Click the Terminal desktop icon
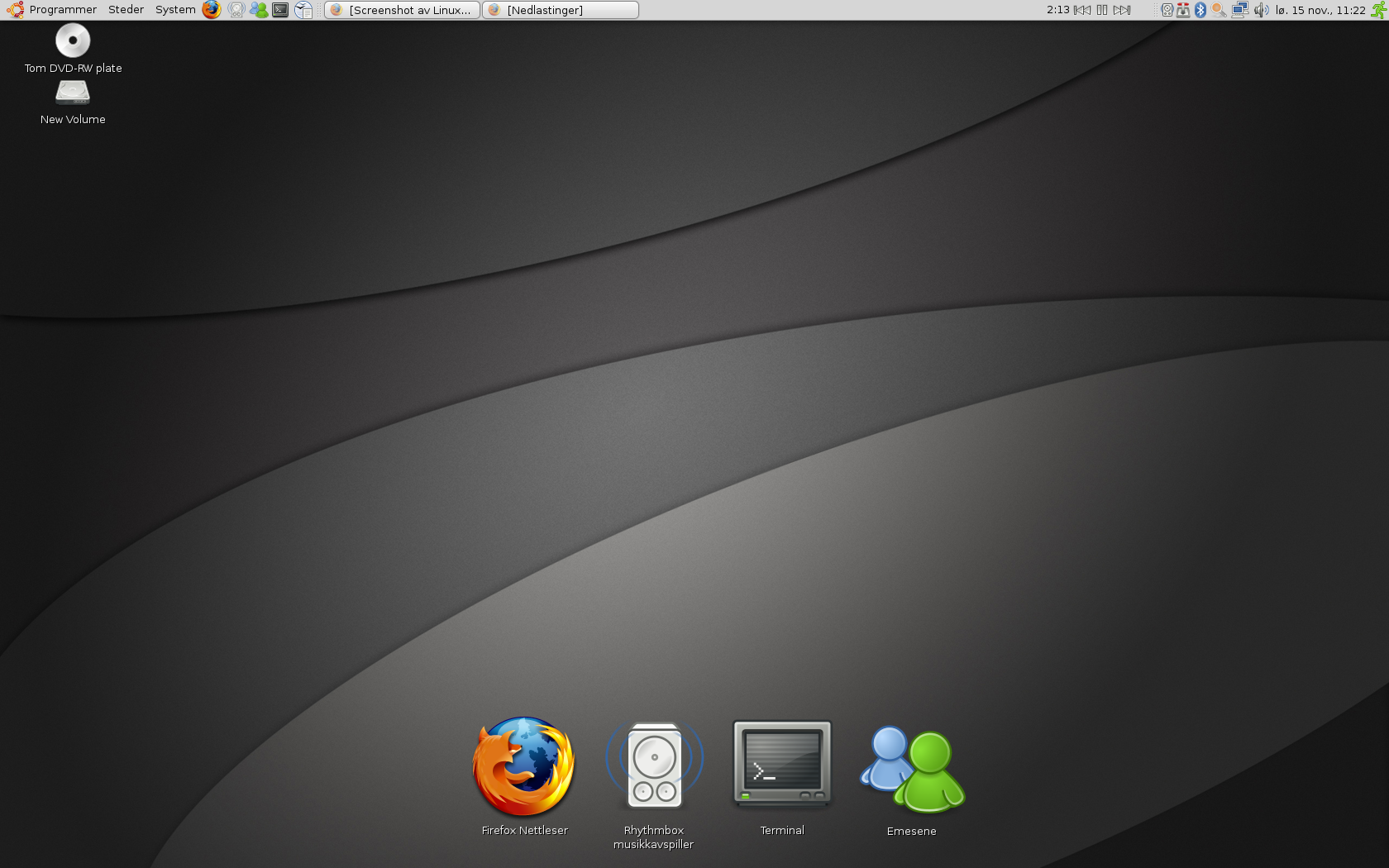Screen dimensions: 1389x868 click(782, 763)
